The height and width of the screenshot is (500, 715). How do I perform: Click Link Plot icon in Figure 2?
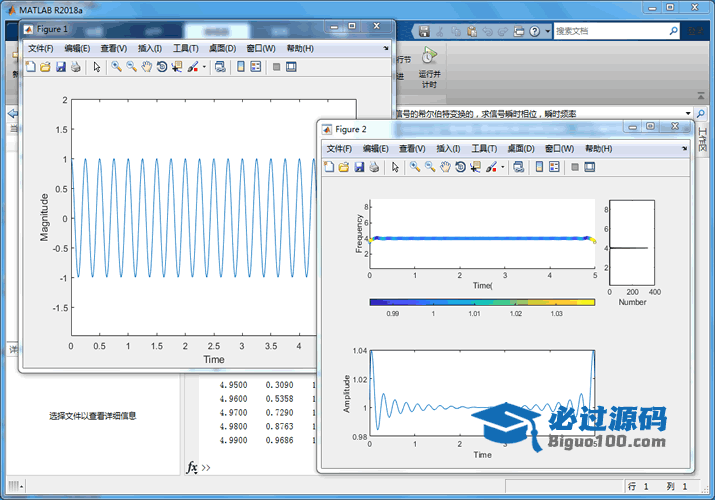[x=518, y=167]
